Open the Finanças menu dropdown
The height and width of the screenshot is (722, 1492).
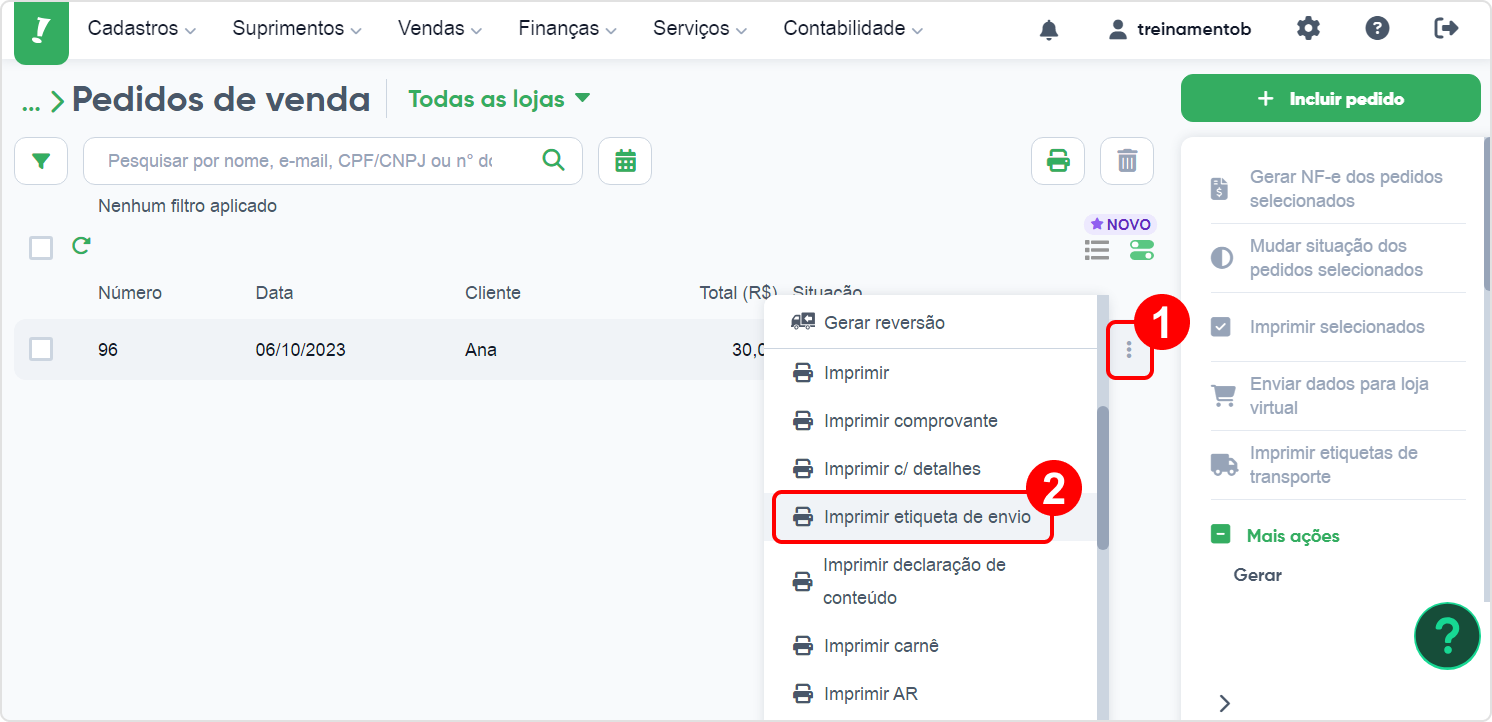[568, 29]
